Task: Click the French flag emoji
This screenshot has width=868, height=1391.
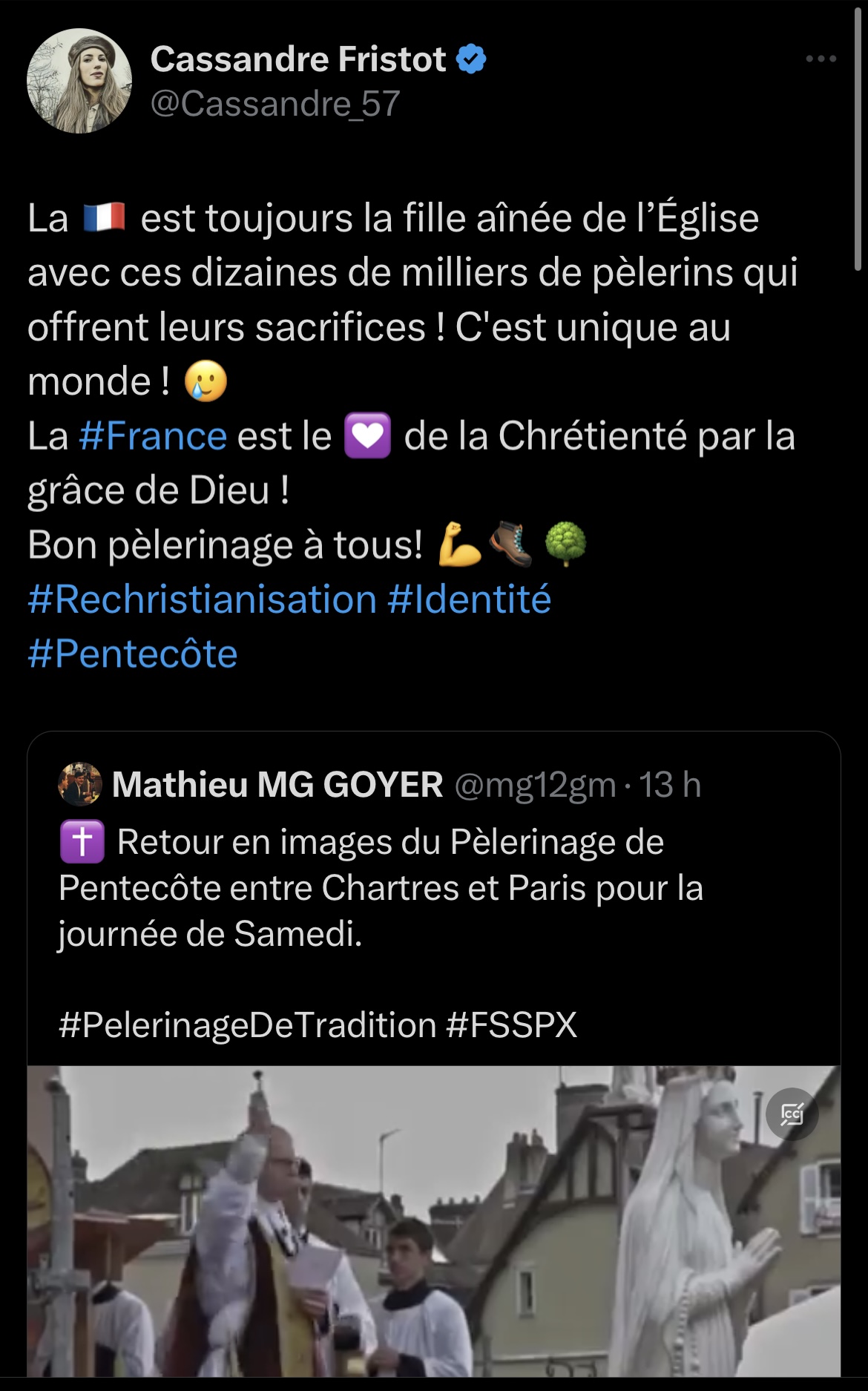Action: pos(104,218)
